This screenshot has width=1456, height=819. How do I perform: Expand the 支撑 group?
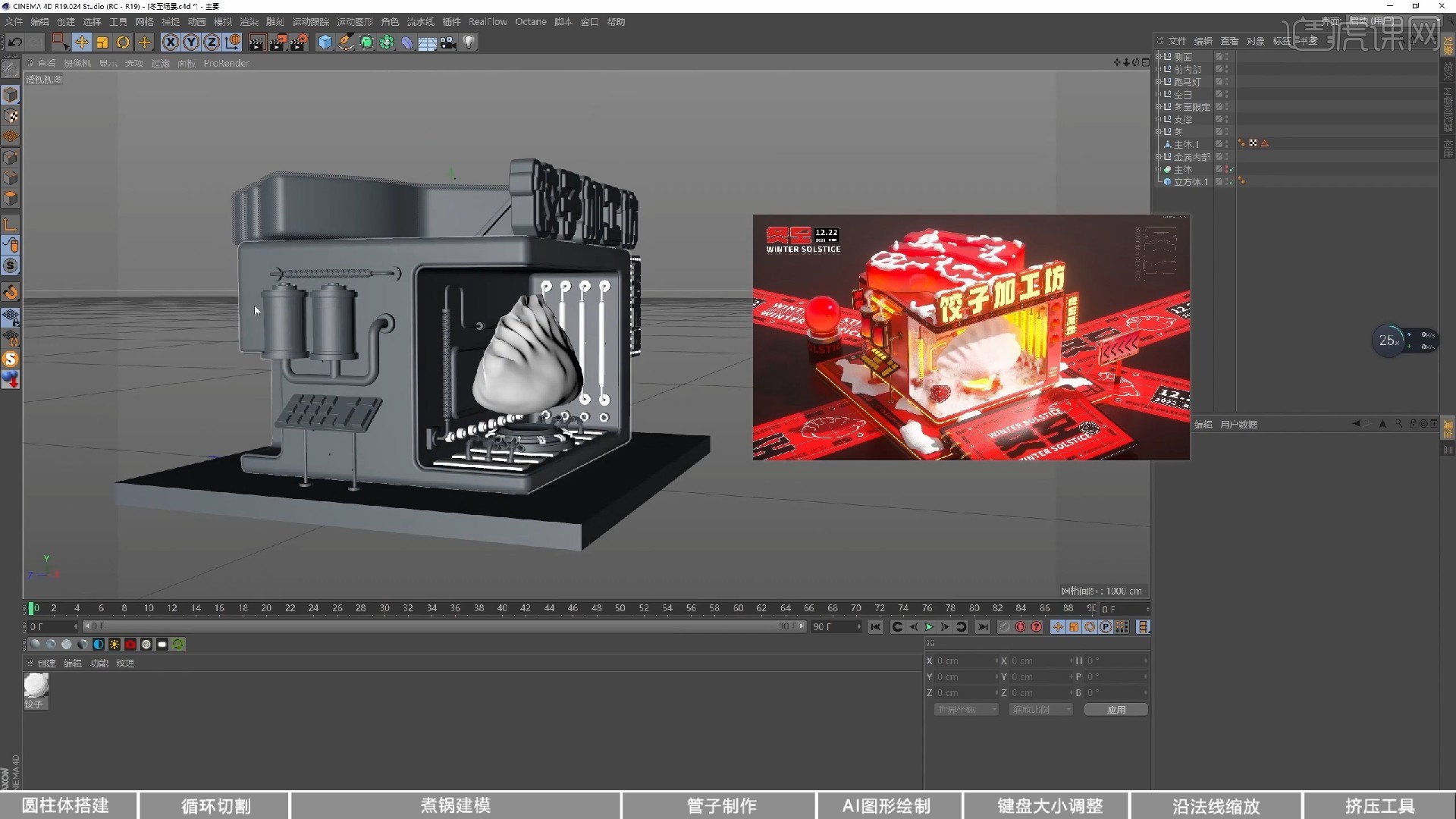pos(1158,119)
